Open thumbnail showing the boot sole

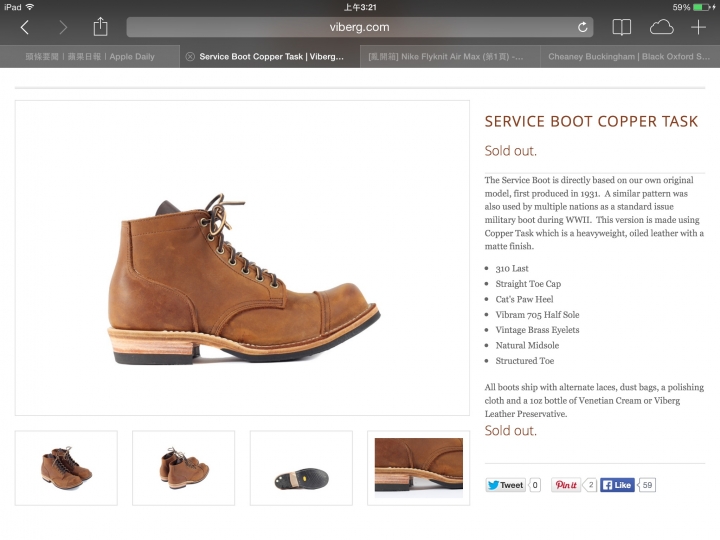click(x=301, y=468)
